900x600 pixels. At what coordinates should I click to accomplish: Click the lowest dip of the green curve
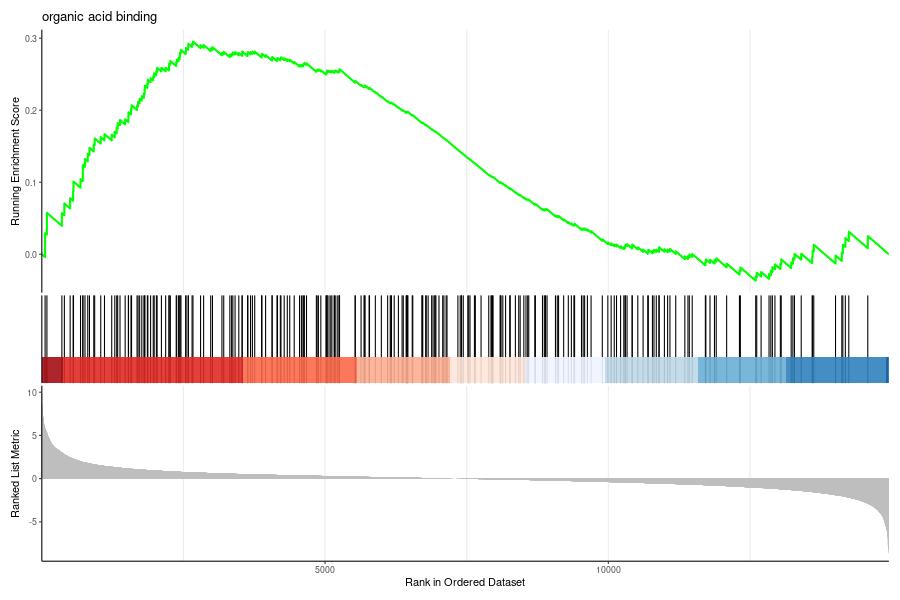[x=769, y=279]
